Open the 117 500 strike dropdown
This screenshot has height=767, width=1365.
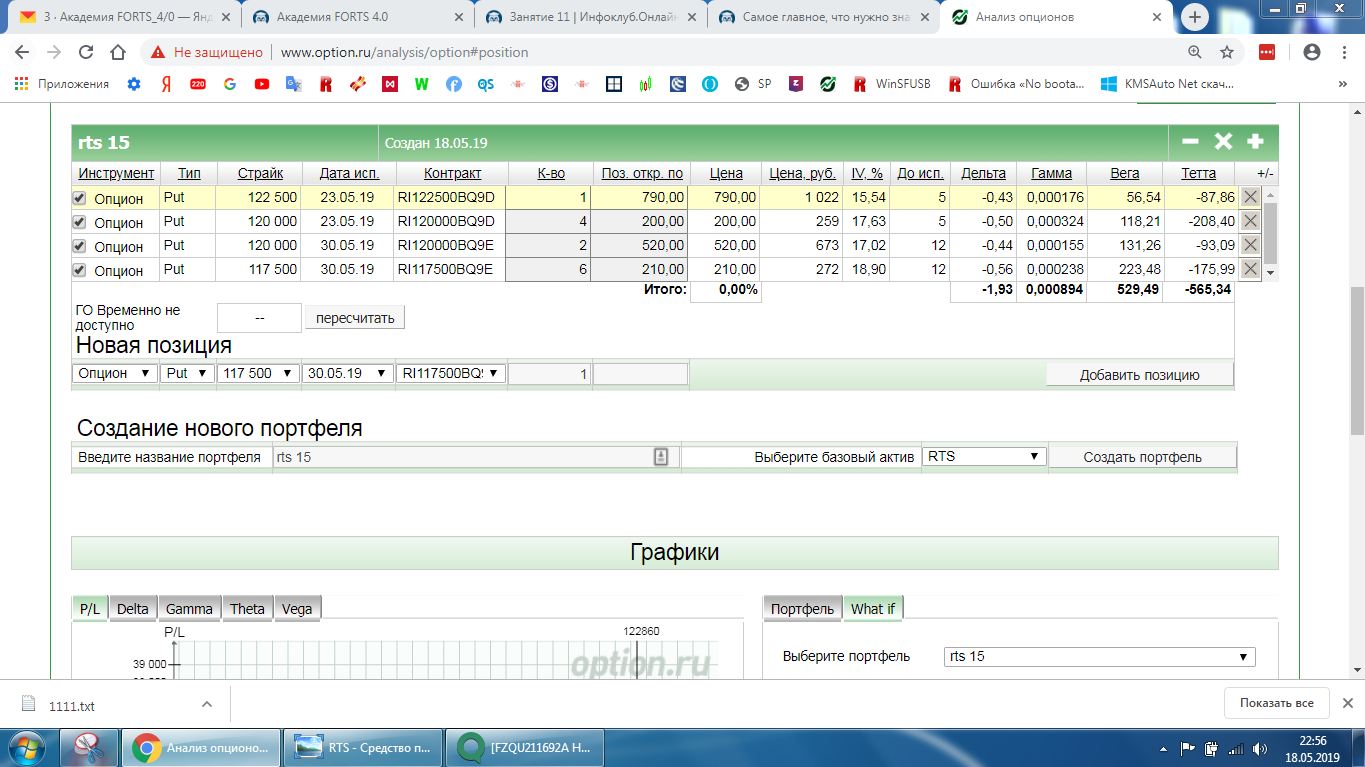258,373
